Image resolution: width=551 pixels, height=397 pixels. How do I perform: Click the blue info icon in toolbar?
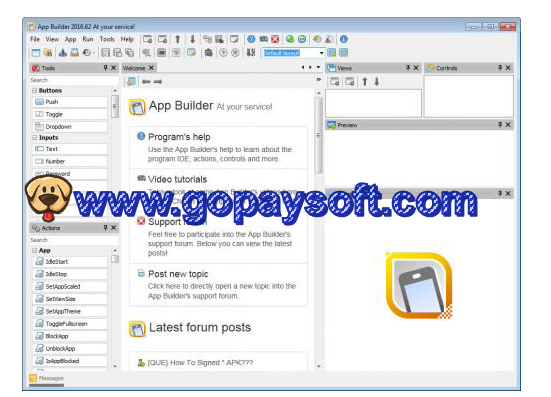[344, 39]
